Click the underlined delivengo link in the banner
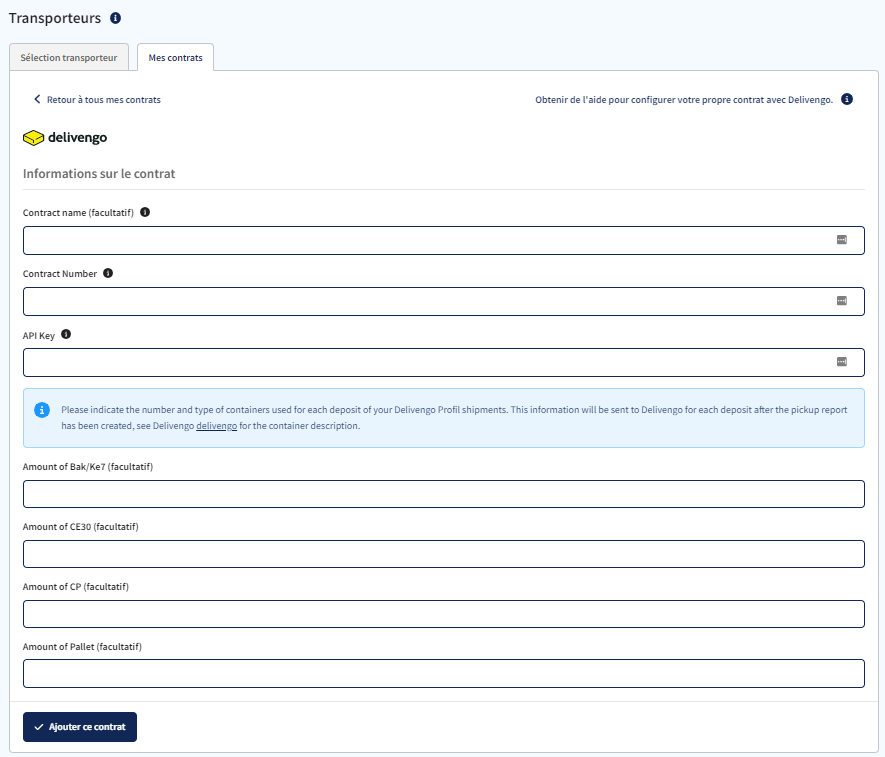The height and width of the screenshot is (757, 885). 218,425
